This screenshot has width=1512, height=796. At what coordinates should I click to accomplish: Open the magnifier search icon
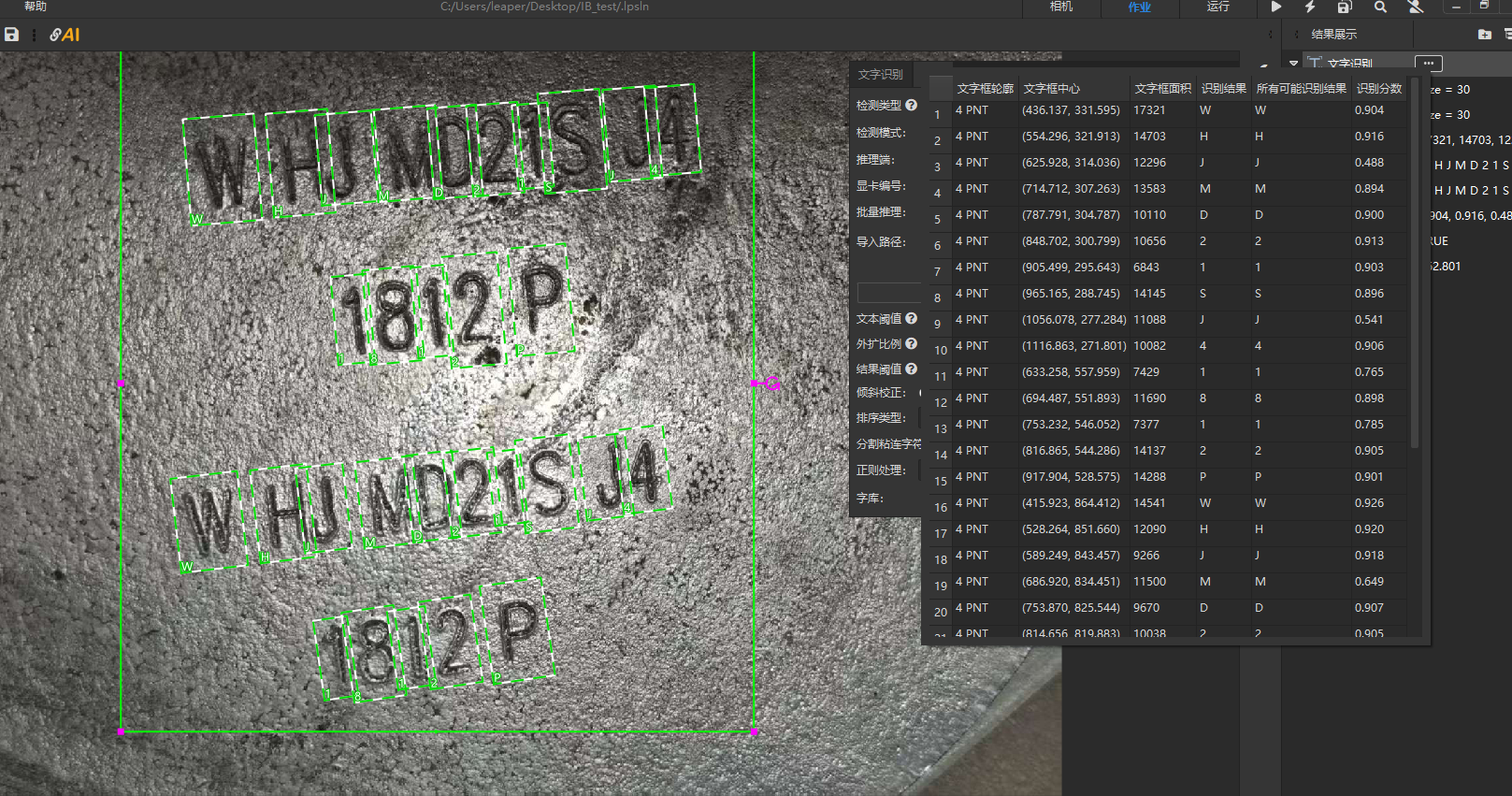pyautogui.click(x=1380, y=7)
